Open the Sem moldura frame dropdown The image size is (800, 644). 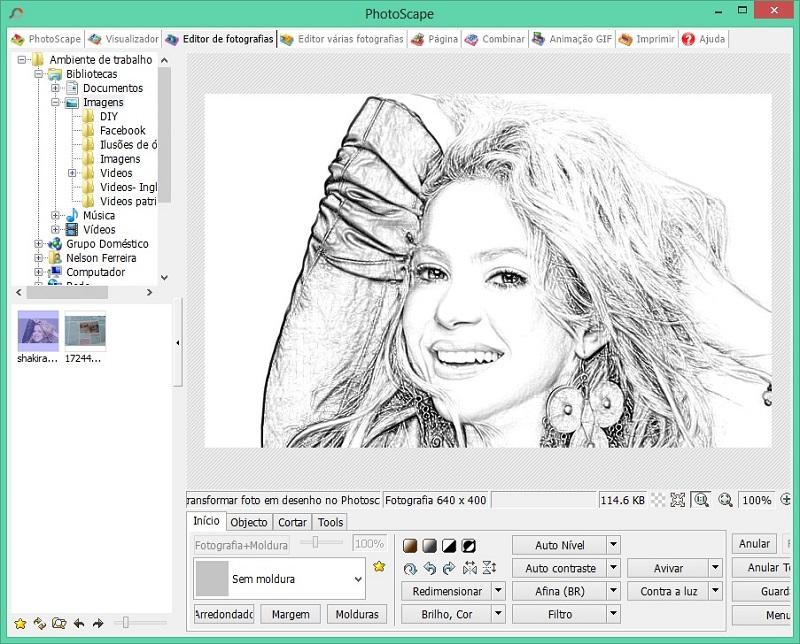[x=358, y=579]
